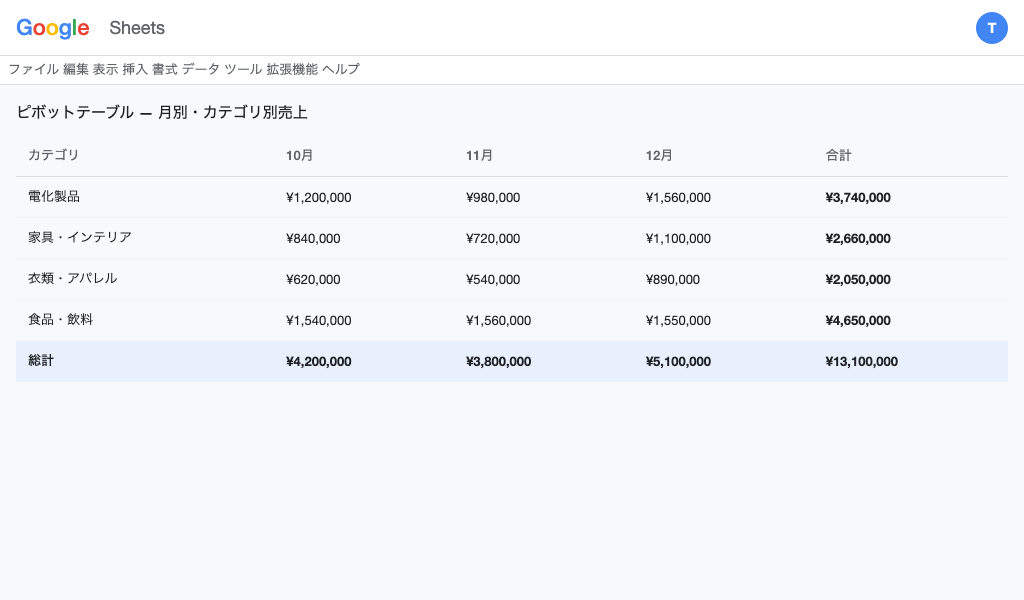This screenshot has width=1024, height=600.
Task: Open the データ menu
Action: click(201, 69)
